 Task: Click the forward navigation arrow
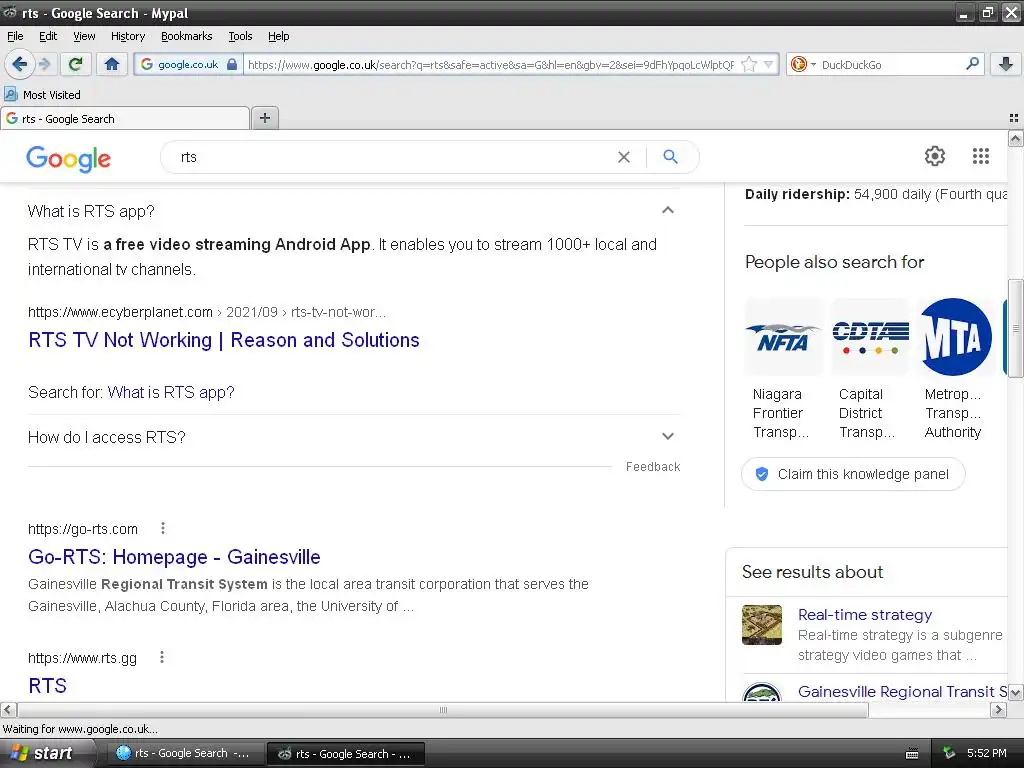pos(44,64)
